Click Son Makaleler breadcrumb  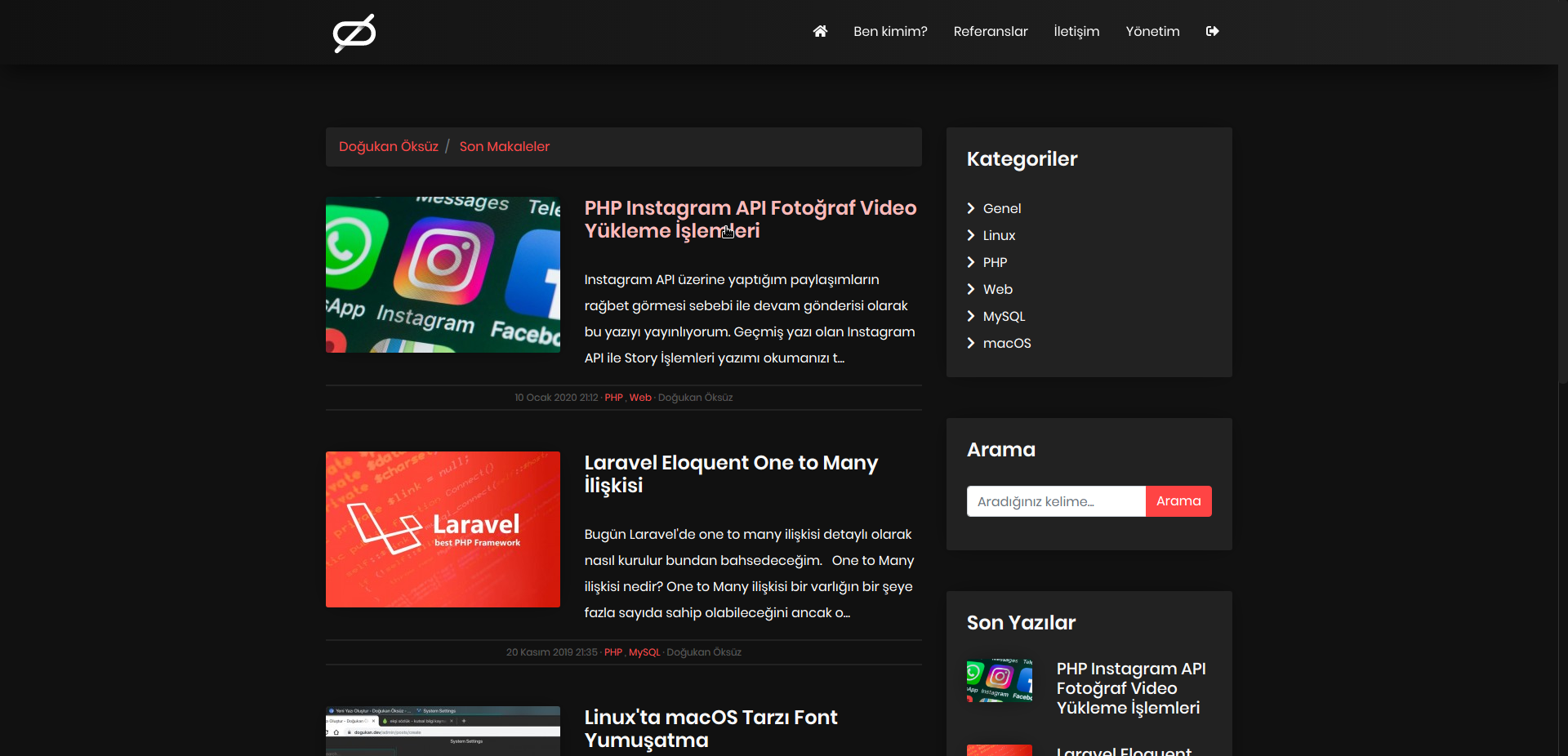(x=505, y=147)
